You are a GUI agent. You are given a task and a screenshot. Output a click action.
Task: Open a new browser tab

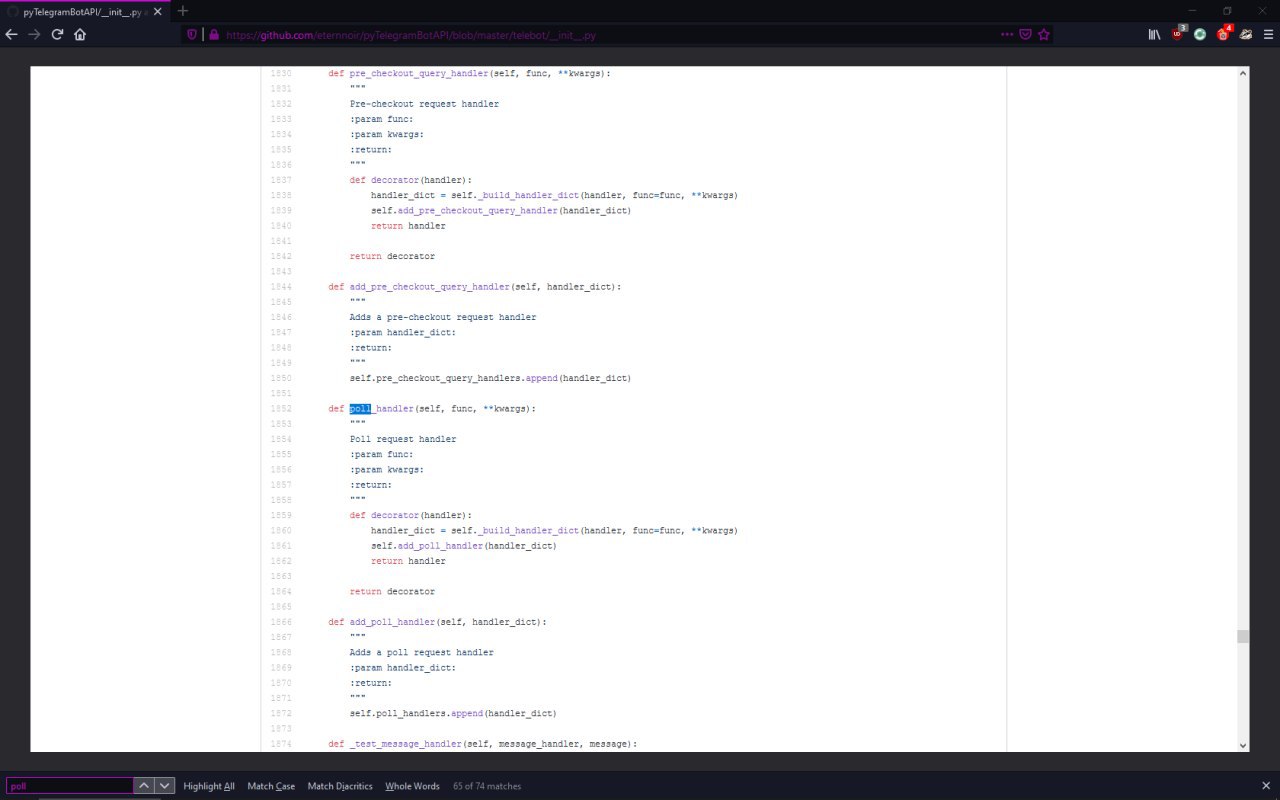coord(183,11)
